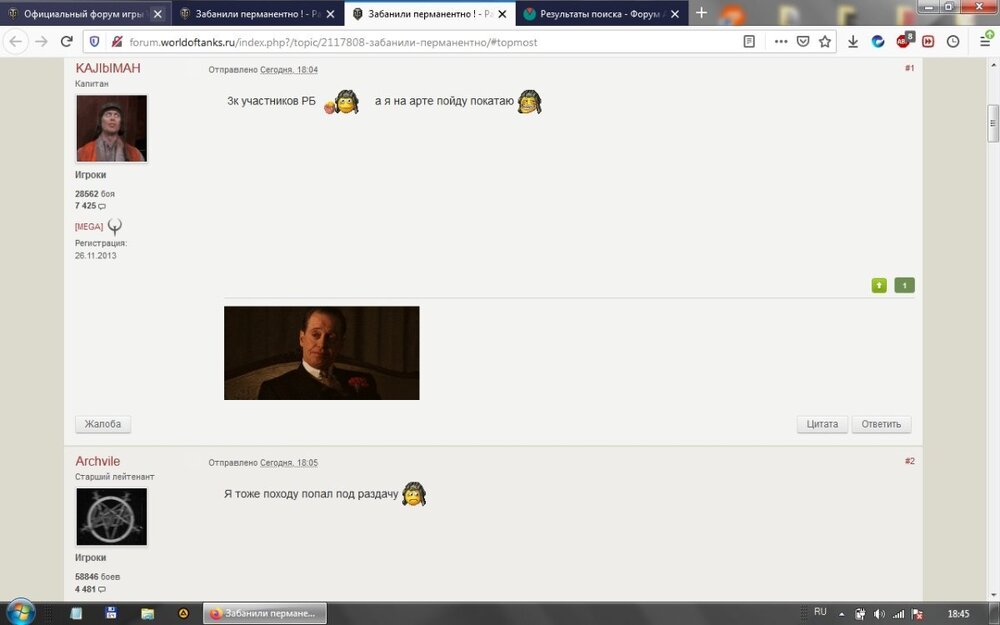Click the MEGA clan emblem icon

point(115,226)
